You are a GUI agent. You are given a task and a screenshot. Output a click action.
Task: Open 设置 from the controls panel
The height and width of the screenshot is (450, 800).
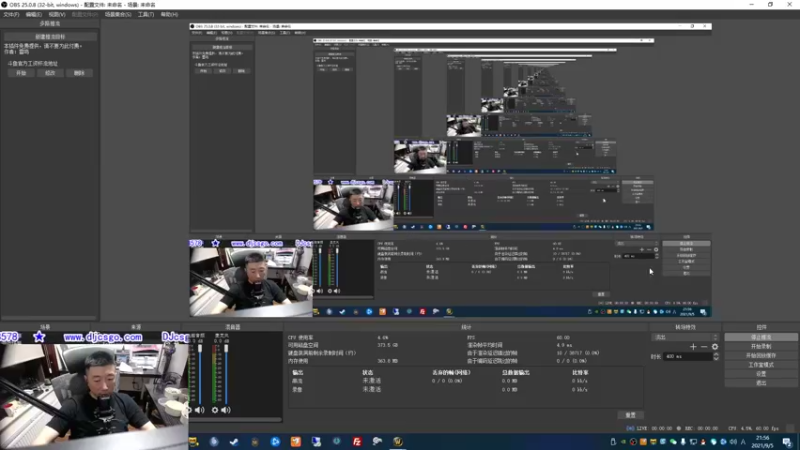coord(761,374)
